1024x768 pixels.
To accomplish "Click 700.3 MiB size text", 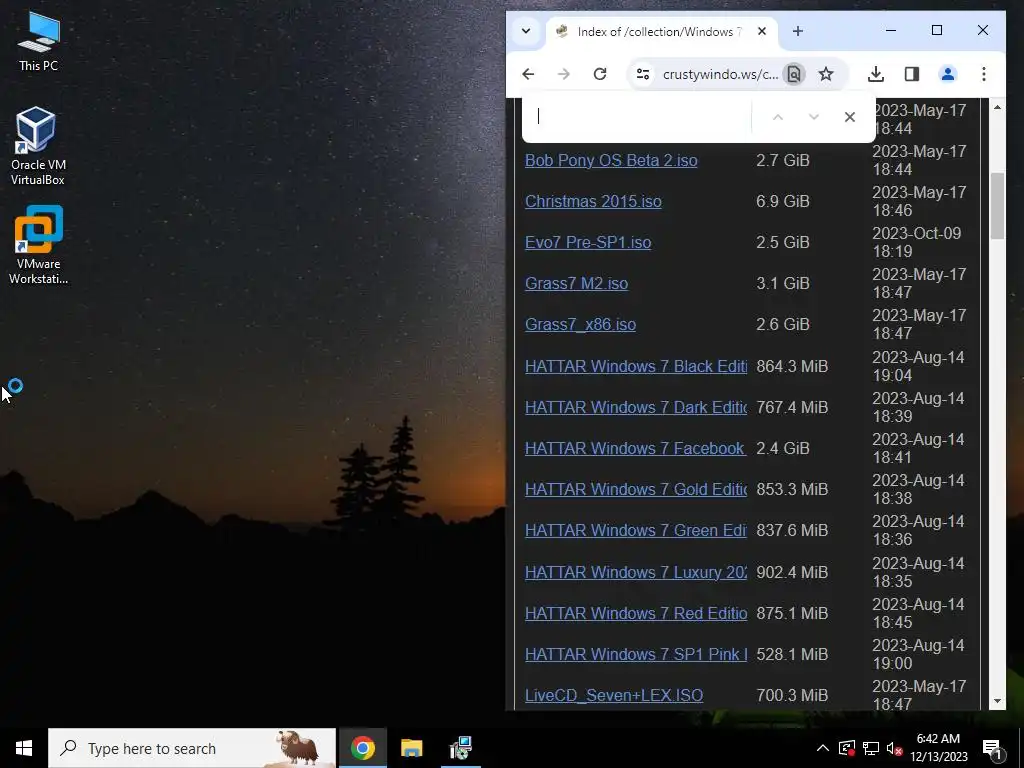I will [x=792, y=696].
